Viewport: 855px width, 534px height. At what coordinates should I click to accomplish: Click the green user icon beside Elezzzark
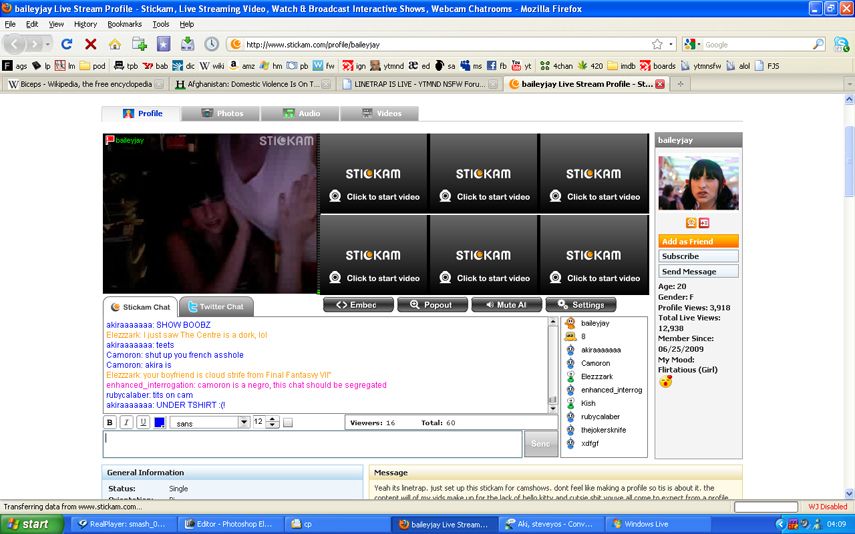pyautogui.click(x=570, y=376)
